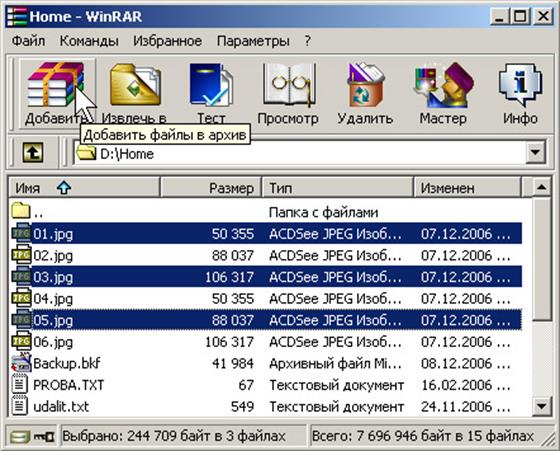Select file name 01.jpg
The height and width of the screenshot is (451, 560).
tap(53, 234)
